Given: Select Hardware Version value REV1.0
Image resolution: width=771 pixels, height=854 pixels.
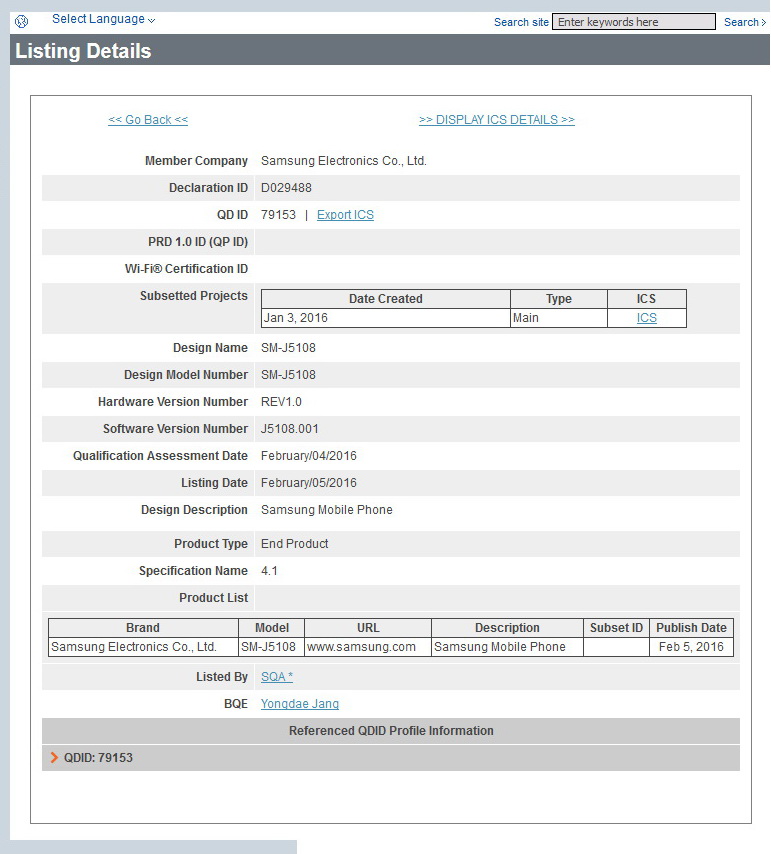Looking at the screenshot, I should click(x=281, y=402).
